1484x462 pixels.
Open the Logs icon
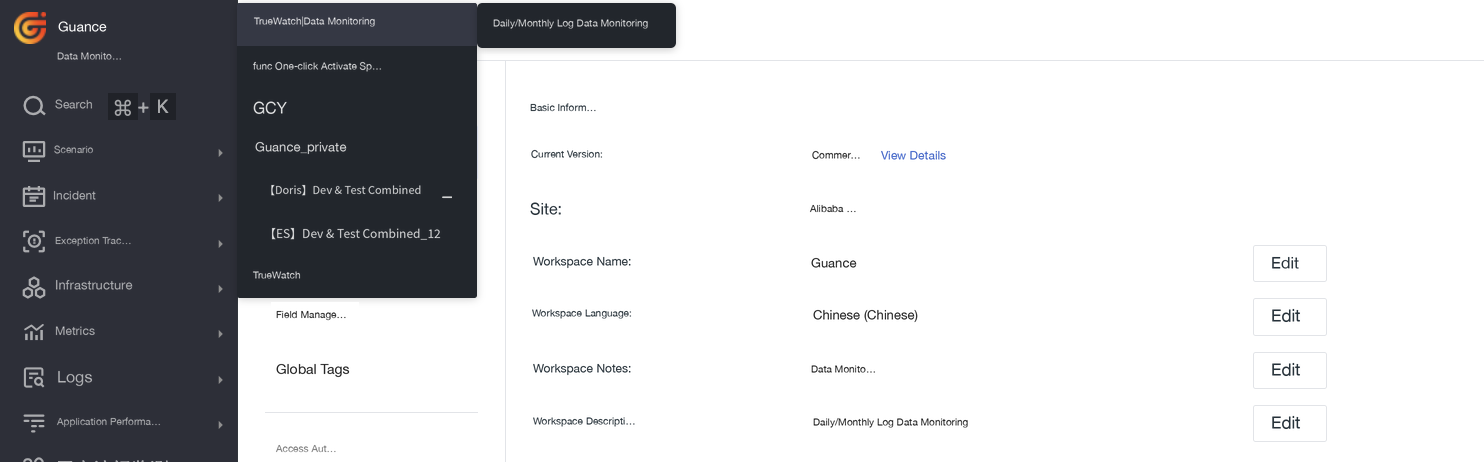[x=34, y=378]
